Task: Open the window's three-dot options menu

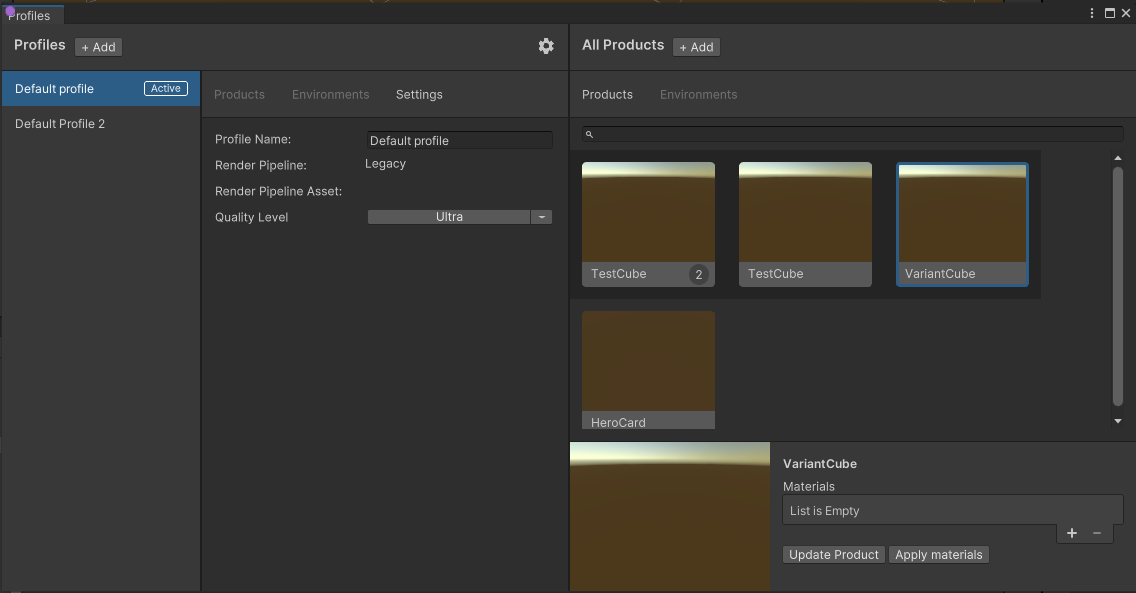Action: 1092,13
